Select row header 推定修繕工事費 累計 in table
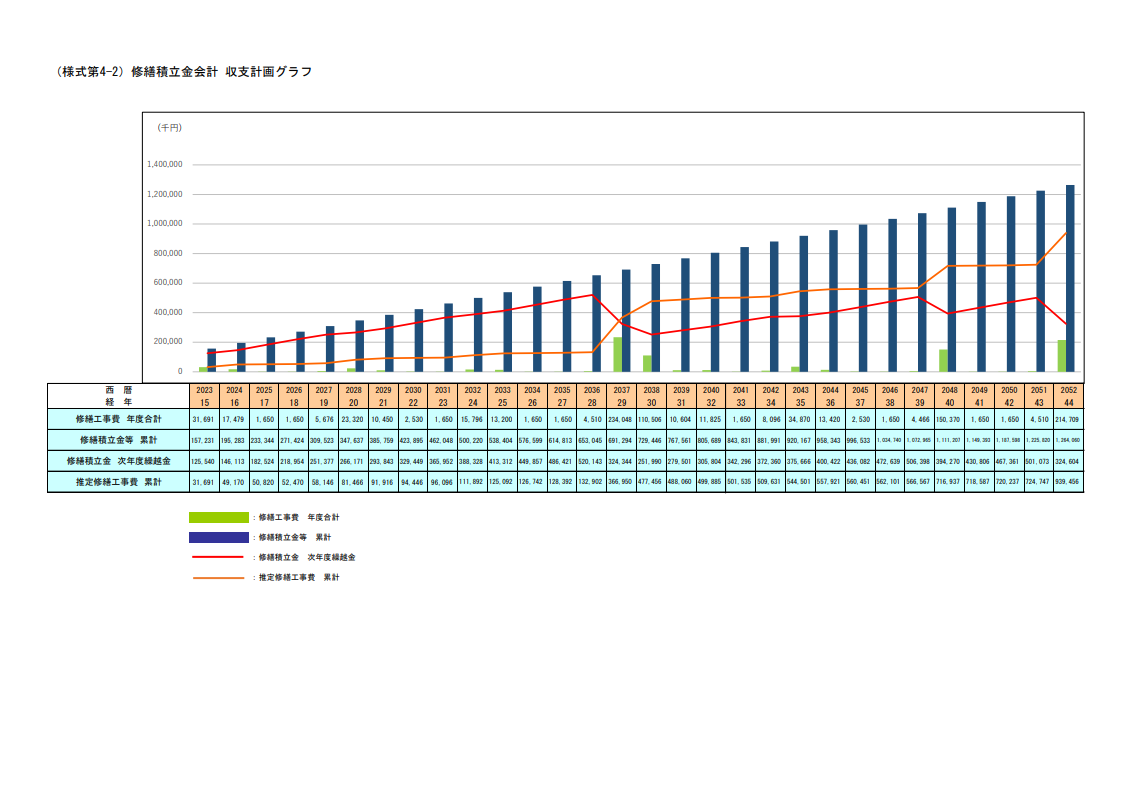This screenshot has height=800, width=1147. (x=119, y=482)
